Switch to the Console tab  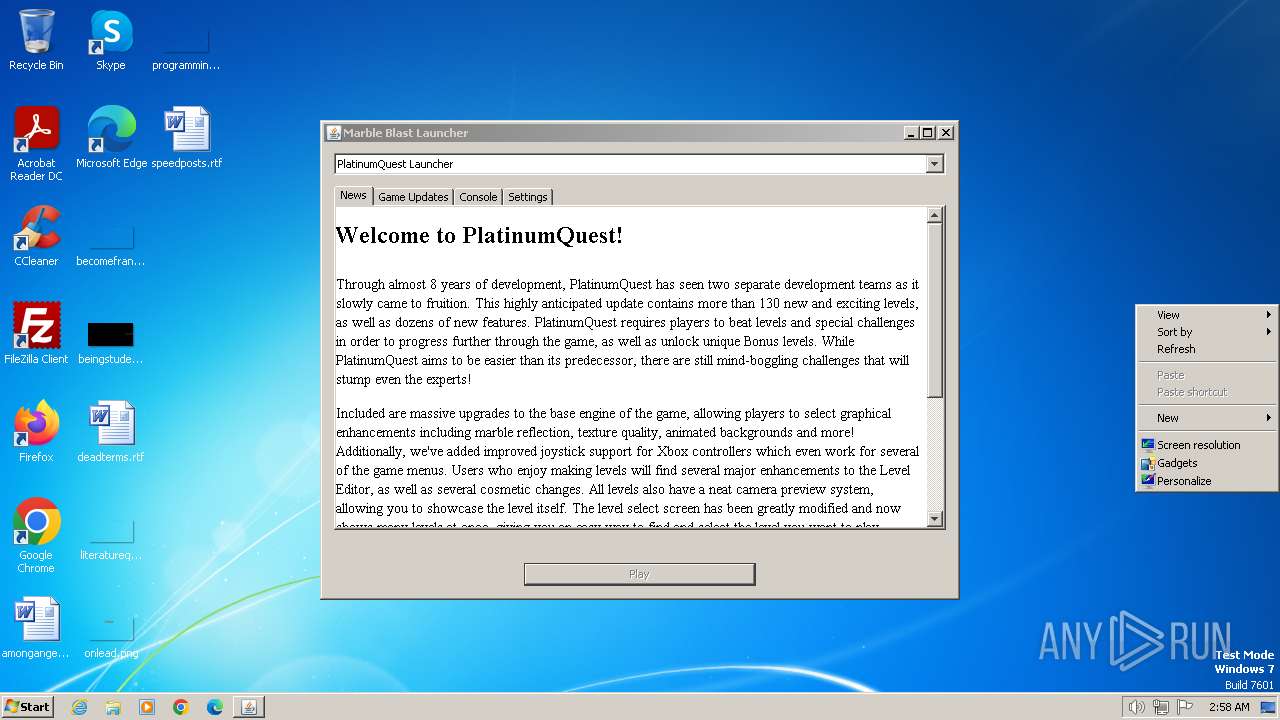click(x=478, y=197)
